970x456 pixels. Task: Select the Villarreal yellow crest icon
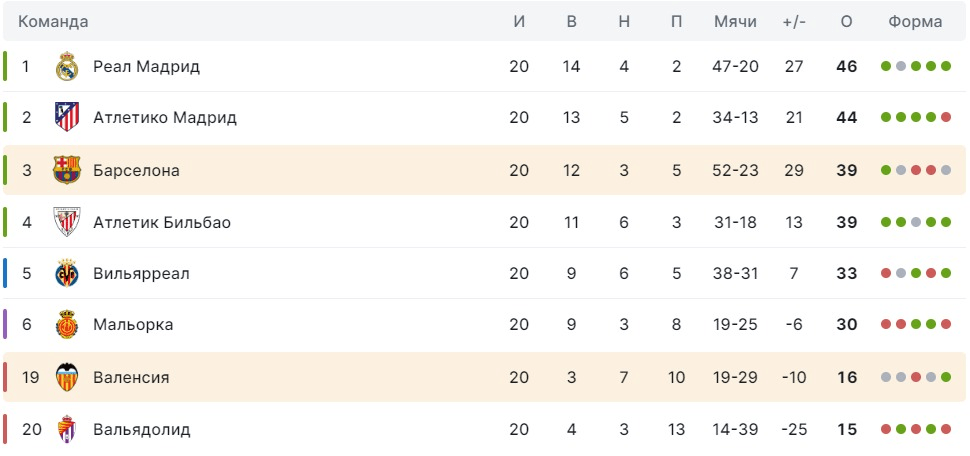(67, 274)
